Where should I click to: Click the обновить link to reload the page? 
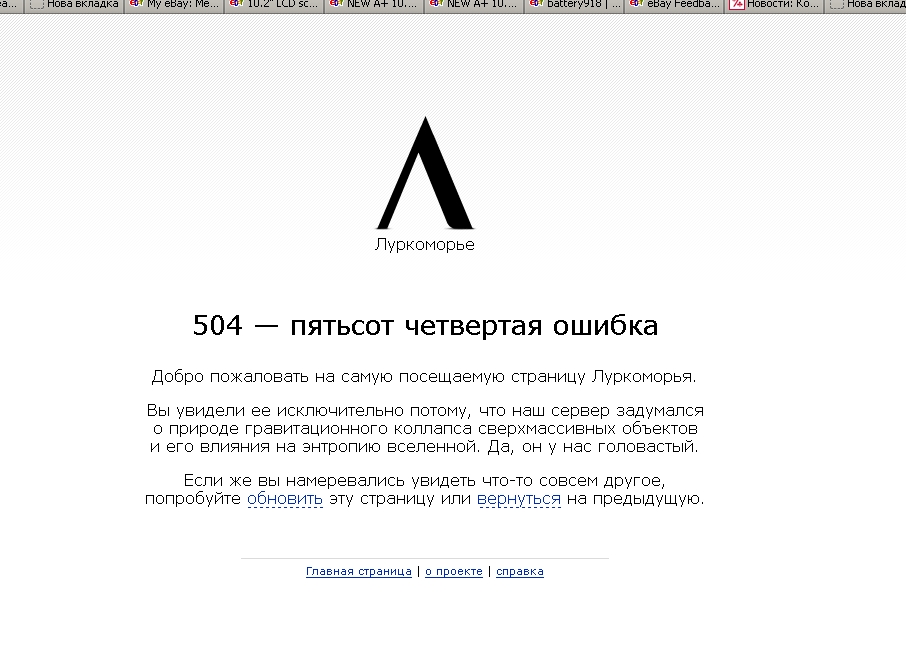[x=285, y=499]
